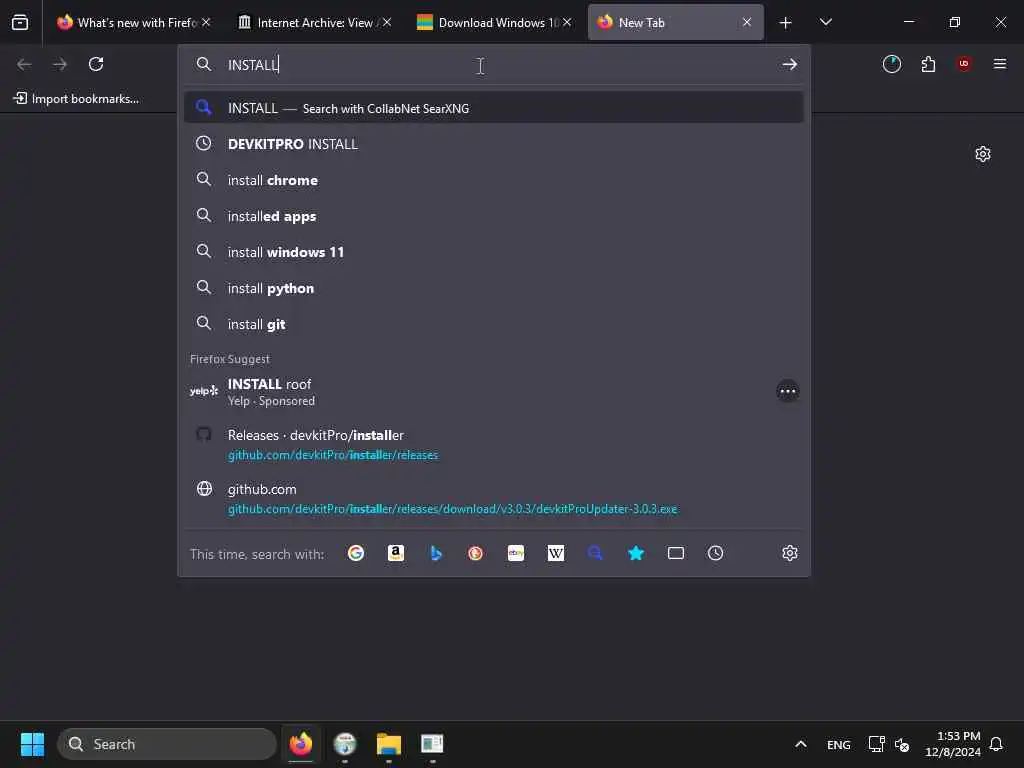Image resolution: width=1024 pixels, height=768 pixels.
Task: List all tabs with the dropdown chevron
Action: pos(825,22)
